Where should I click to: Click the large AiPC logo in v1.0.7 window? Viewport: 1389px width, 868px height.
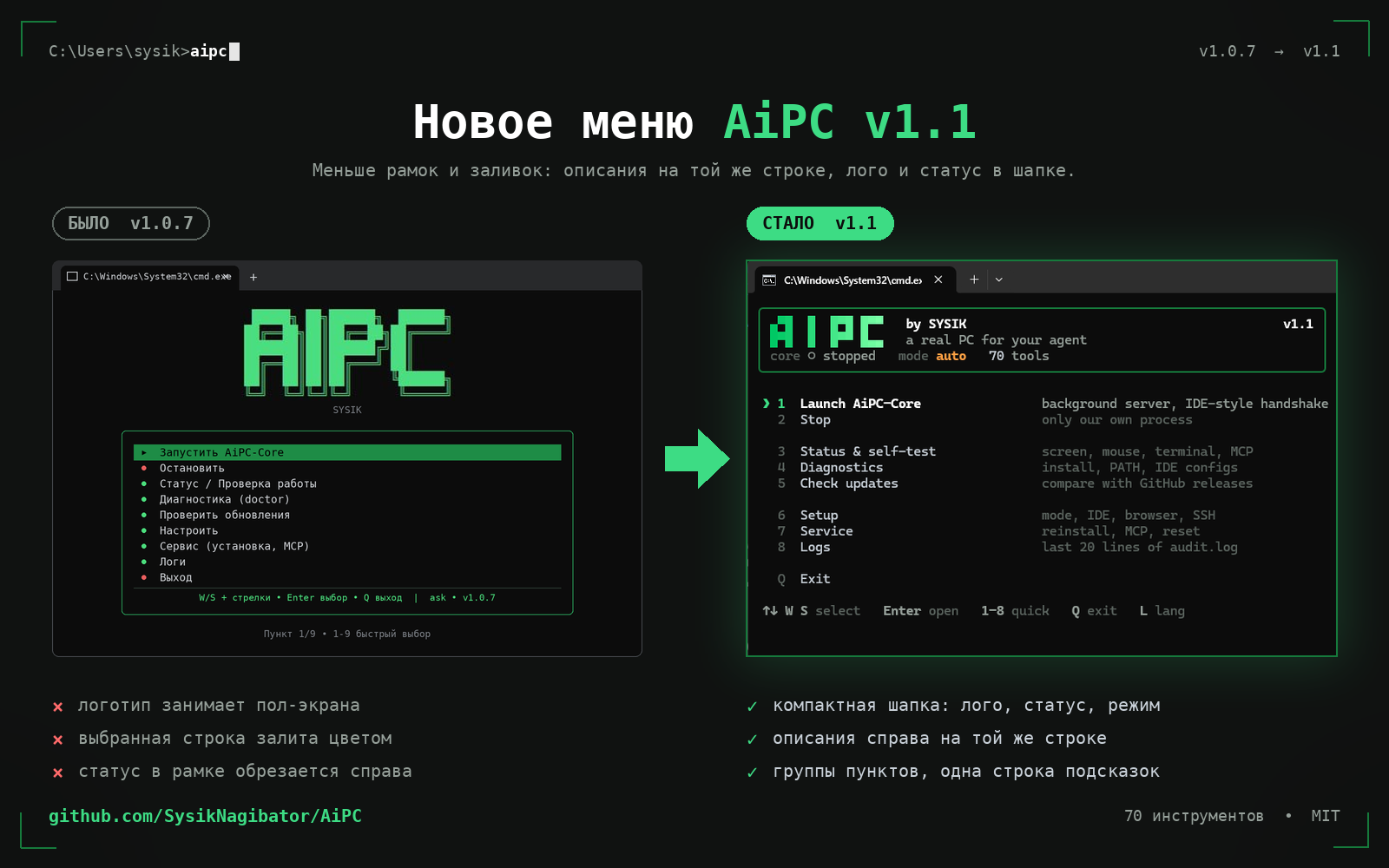347,352
